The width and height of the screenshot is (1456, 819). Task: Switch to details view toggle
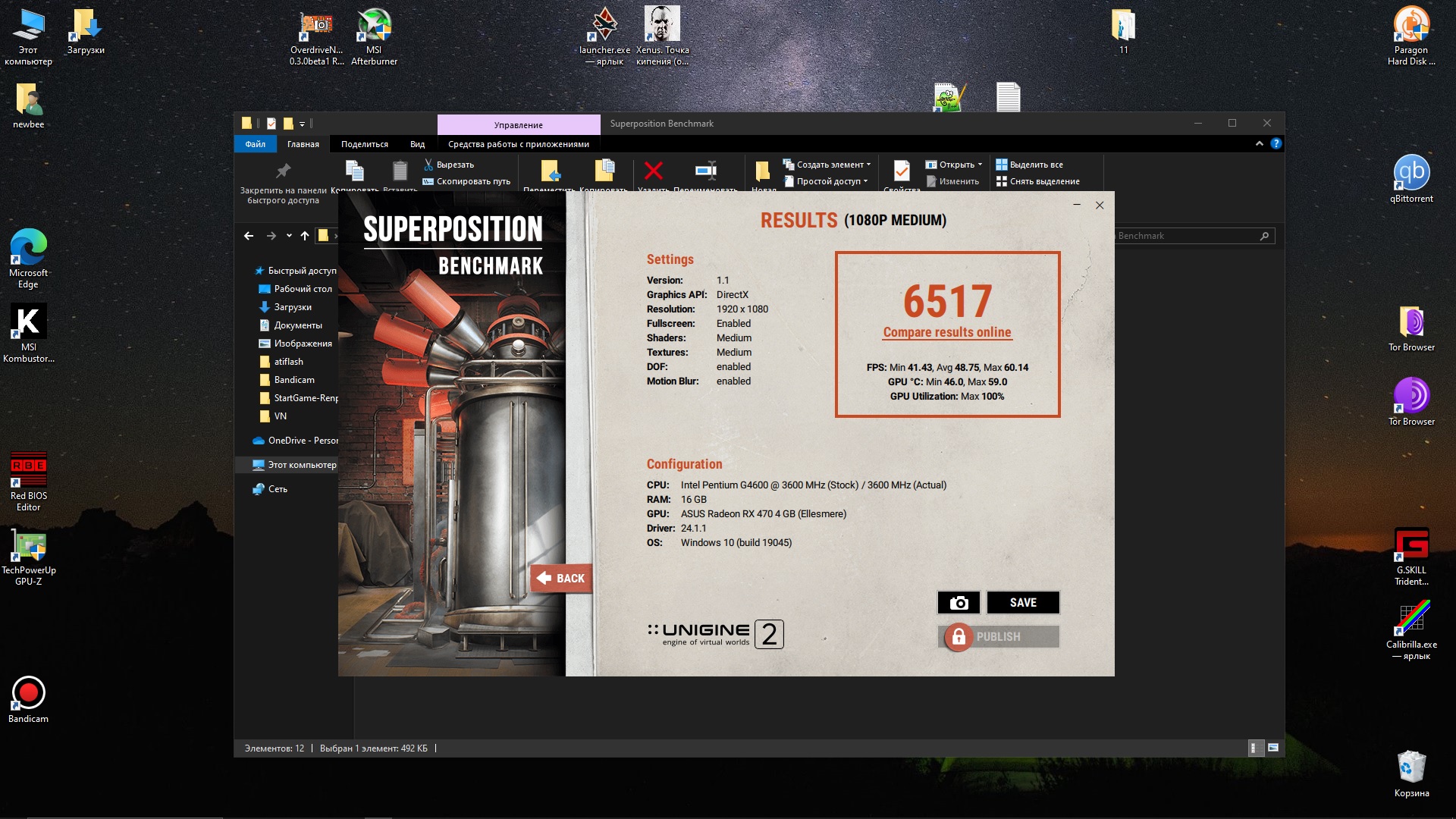[1256, 748]
